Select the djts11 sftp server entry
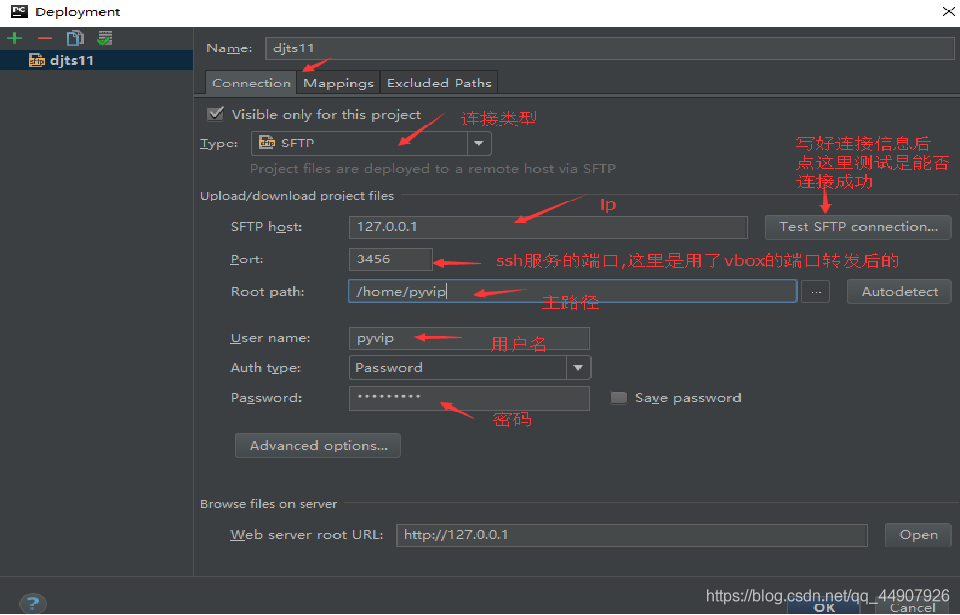The width and height of the screenshot is (960, 615). (x=71, y=60)
